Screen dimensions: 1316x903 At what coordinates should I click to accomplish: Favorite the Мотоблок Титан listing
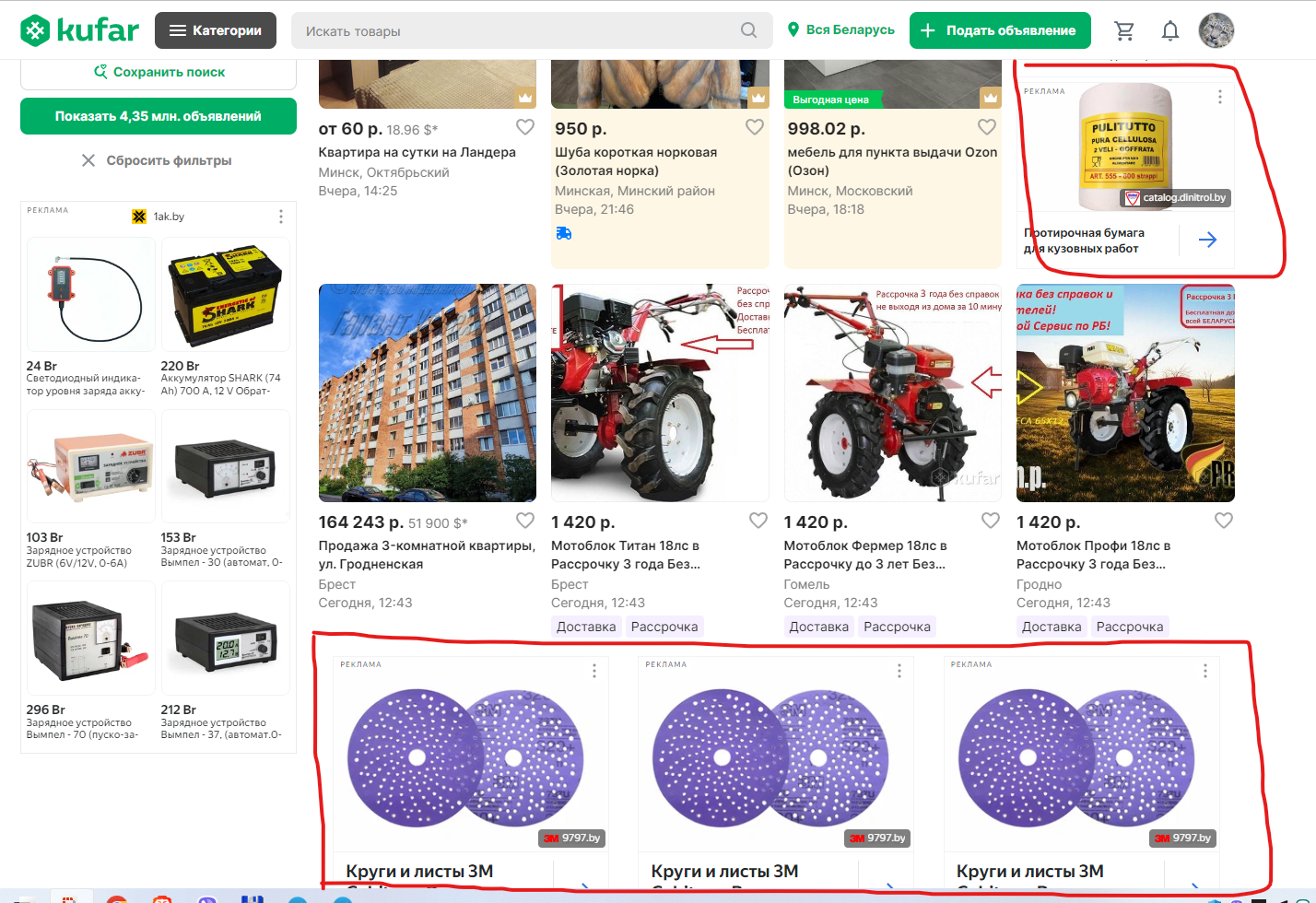point(758,520)
